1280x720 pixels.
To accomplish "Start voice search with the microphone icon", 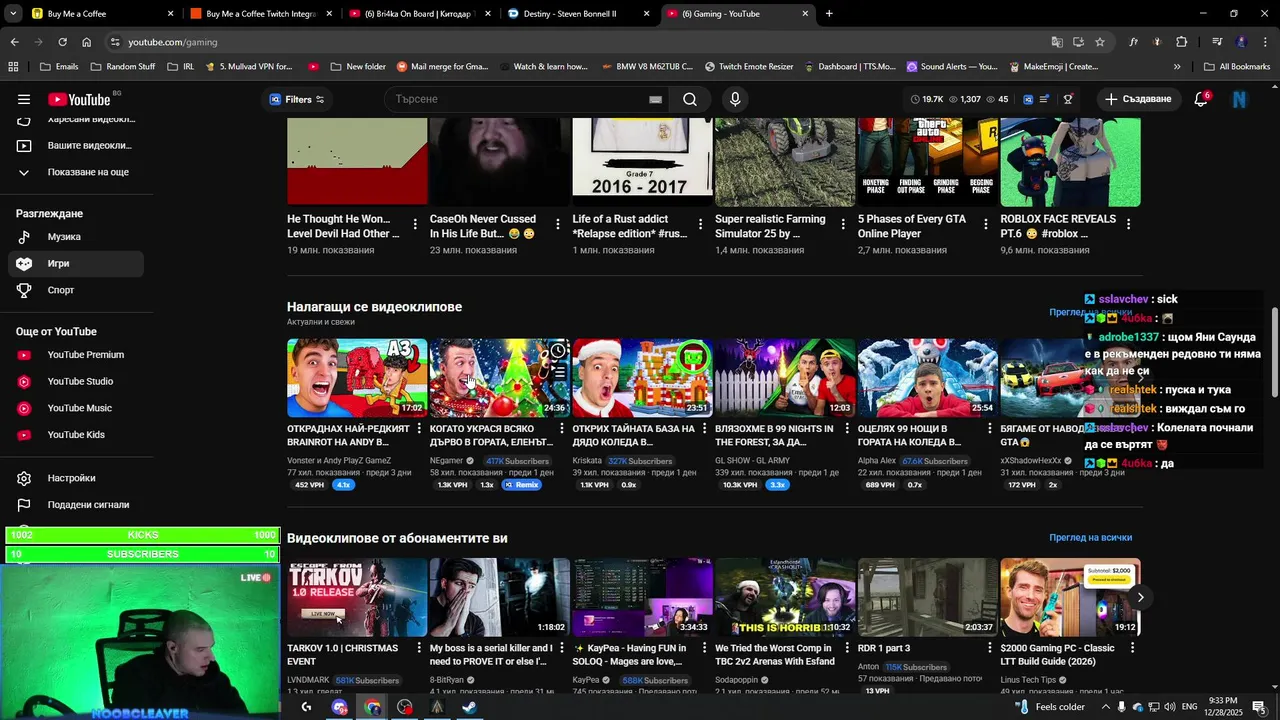I will [x=735, y=99].
